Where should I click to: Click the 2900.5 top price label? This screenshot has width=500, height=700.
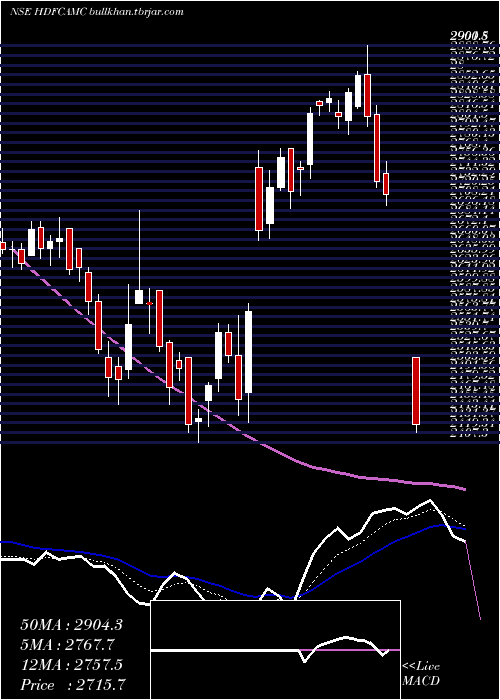tap(468, 35)
